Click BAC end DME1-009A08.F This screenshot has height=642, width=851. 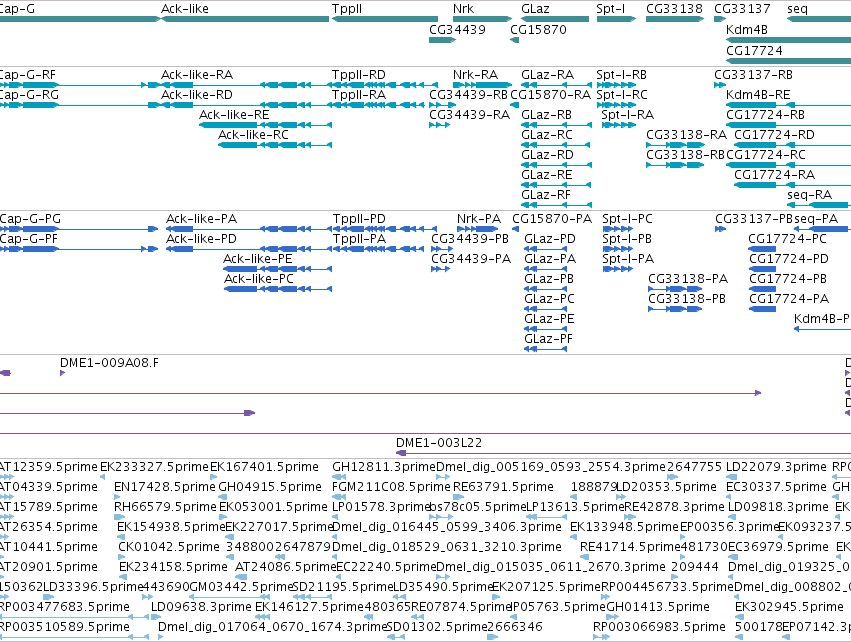[x=110, y=363]
